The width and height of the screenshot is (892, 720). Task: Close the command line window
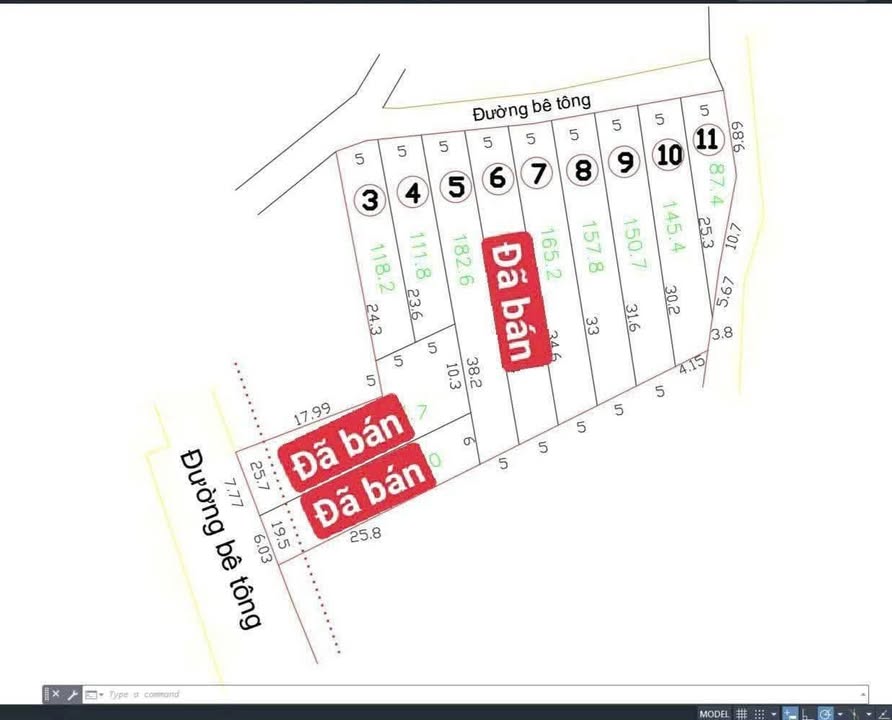[x=56, y=694]
